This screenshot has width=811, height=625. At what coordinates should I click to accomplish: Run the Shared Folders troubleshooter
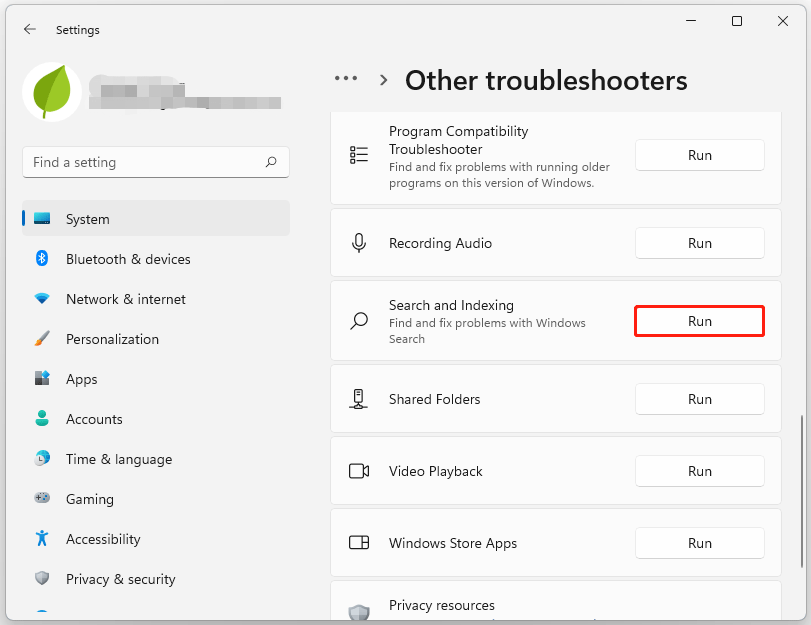[x=700, y=399]
